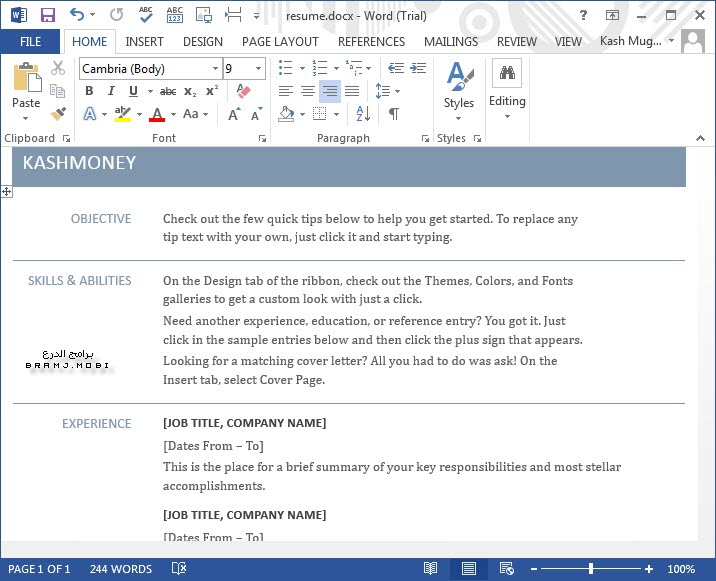Viewport: 716px width, 581px height.
Task: Collapse the ribbon with the arrow
Action: [700, 138]
